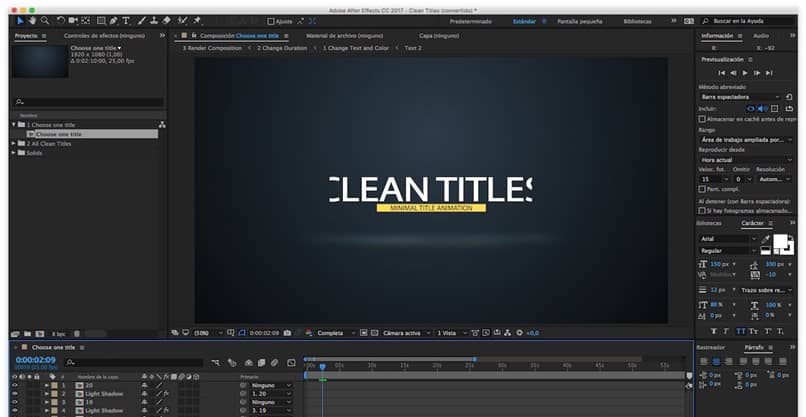
Task: Toggle include video eye in preview panel
Action: (x=751, y=108)
